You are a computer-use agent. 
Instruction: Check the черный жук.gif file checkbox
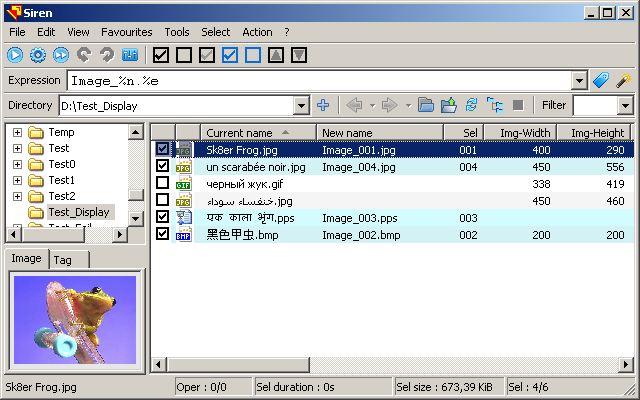point(163,183)
